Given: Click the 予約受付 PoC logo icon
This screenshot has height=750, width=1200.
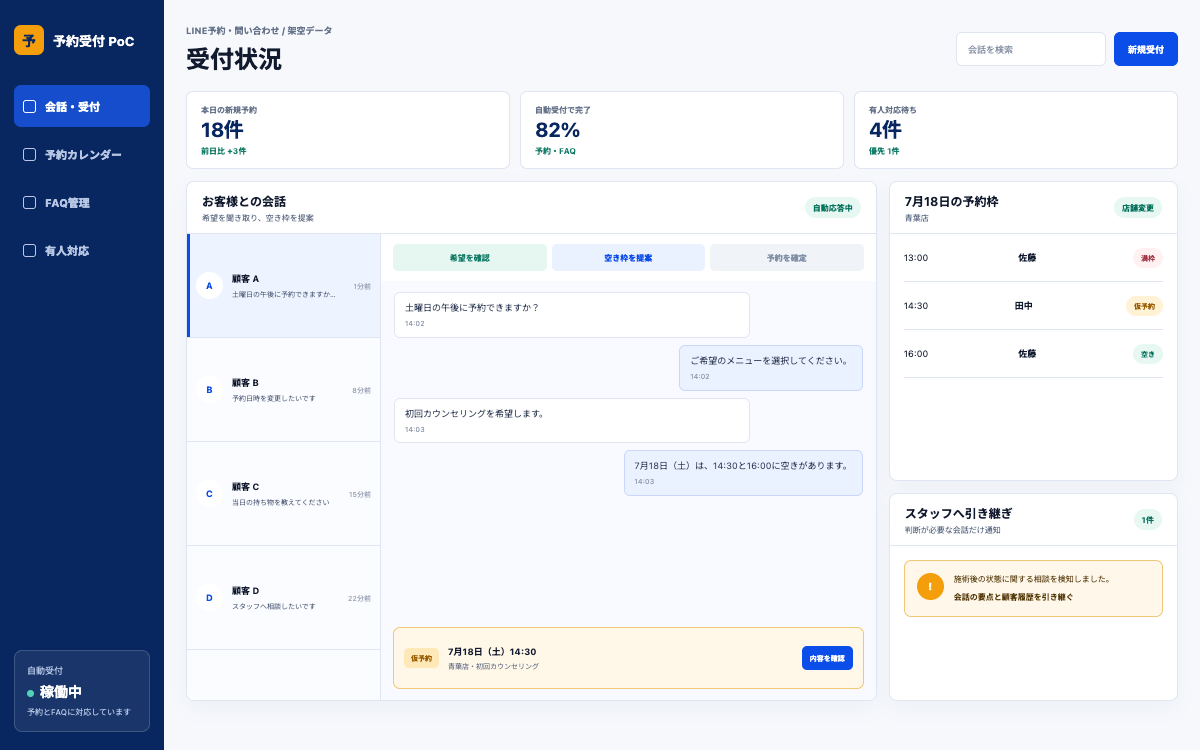Looking at the screenshot, I should pos(29,40).
